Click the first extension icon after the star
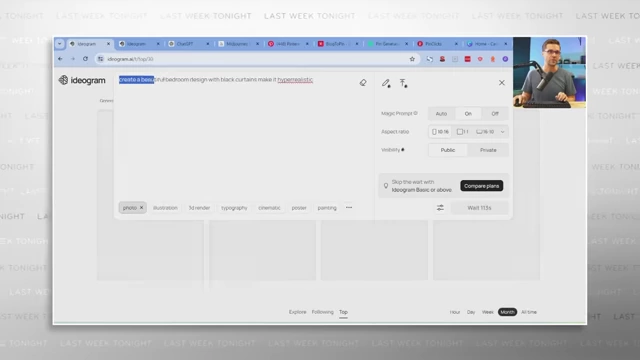Viewport: 640px width, 360px height. (429, 59)
